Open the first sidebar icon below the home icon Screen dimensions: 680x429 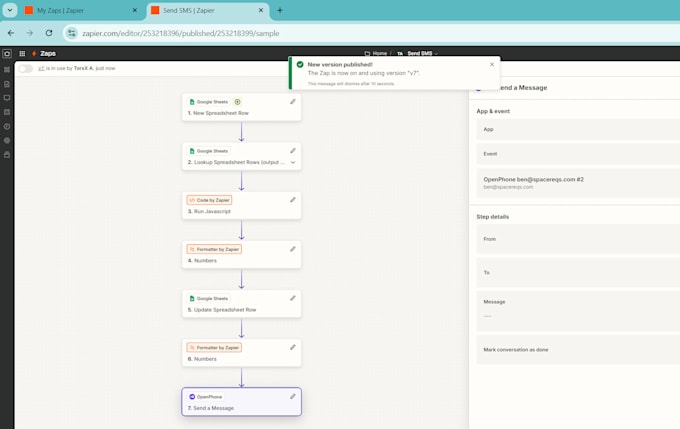pos(7,69)
